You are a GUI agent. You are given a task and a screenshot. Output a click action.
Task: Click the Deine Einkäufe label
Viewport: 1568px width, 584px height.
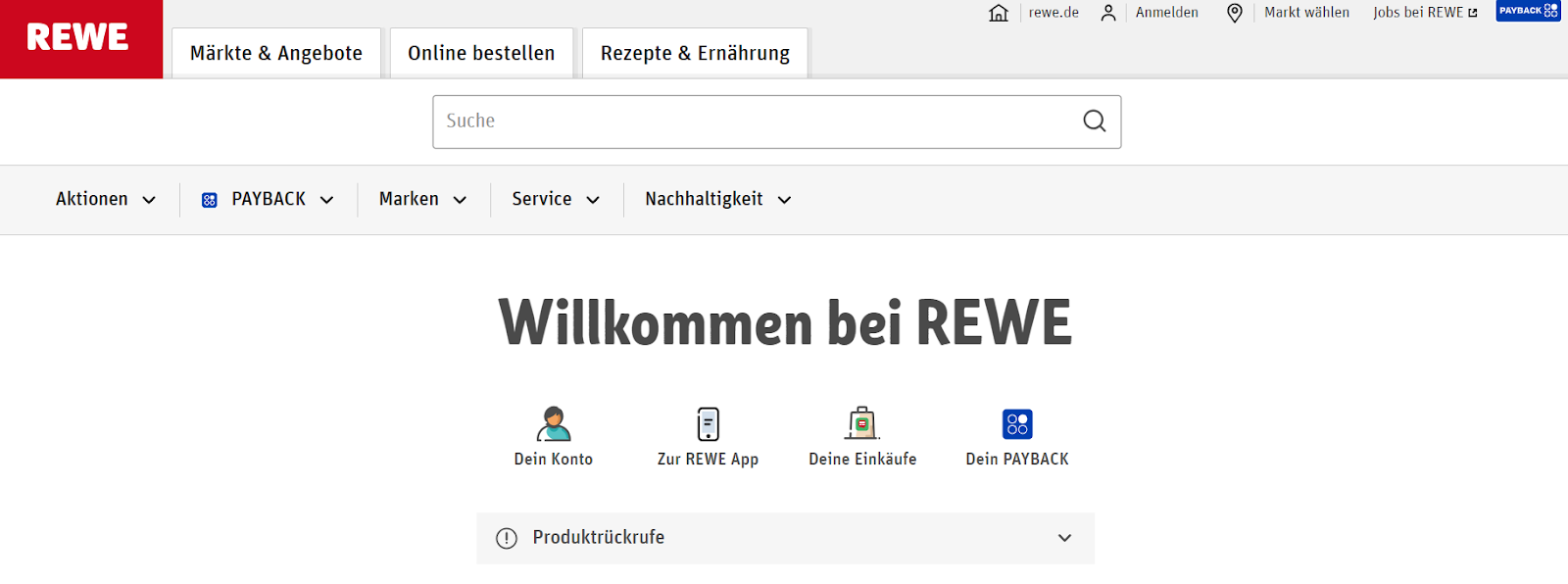point(862,459)
